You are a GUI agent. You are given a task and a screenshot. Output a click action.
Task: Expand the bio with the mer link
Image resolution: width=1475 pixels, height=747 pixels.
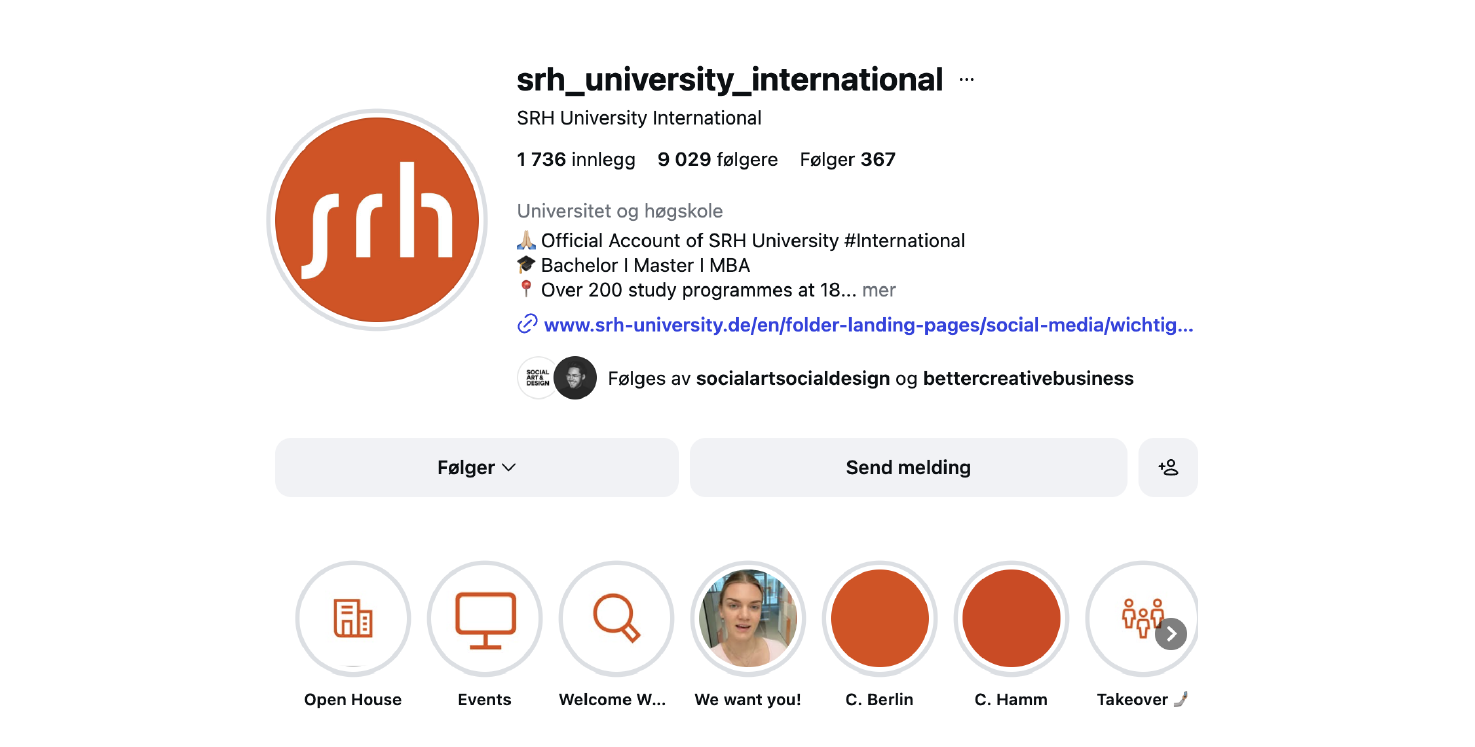point(879,290)
